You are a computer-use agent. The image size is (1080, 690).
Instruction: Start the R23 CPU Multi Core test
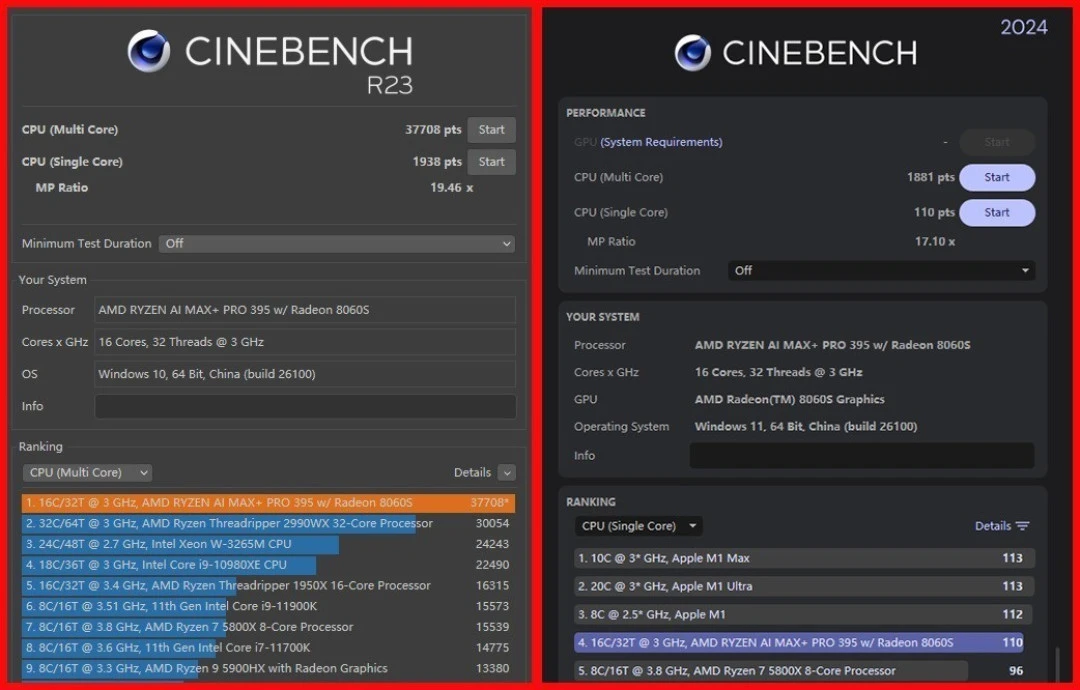[x=491, y=130]
